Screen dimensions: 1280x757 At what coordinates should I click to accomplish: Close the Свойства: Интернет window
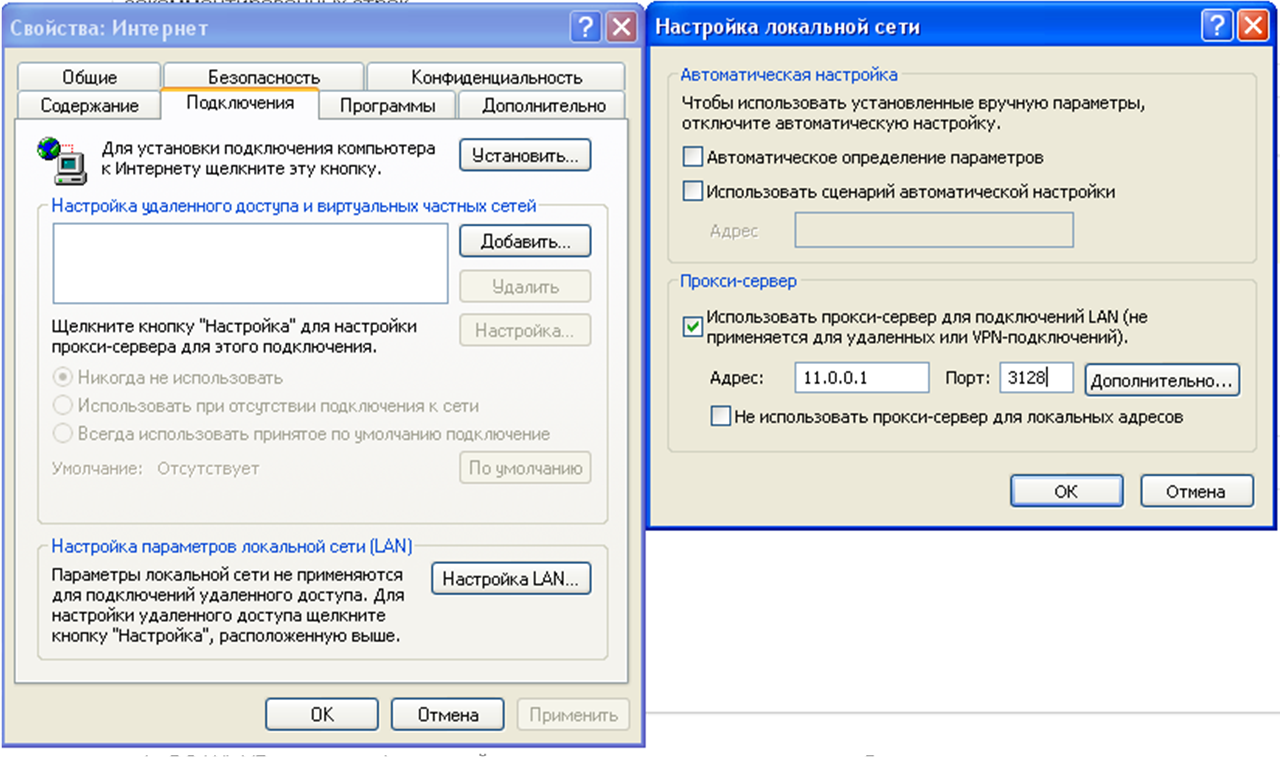pyautogui.click(x=621, y=27)
